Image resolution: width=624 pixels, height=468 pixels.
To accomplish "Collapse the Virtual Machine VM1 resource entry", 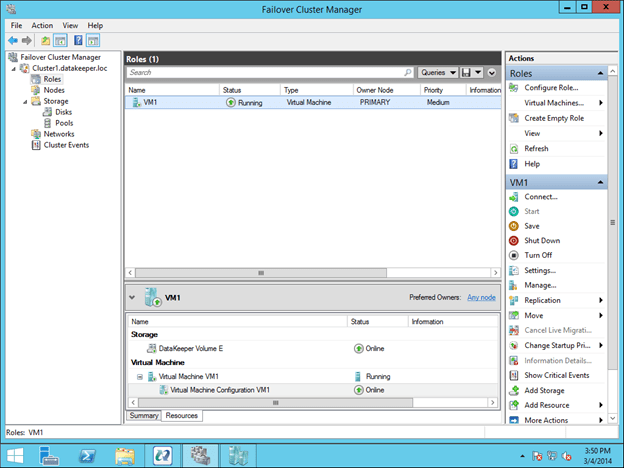I will 140,376.
